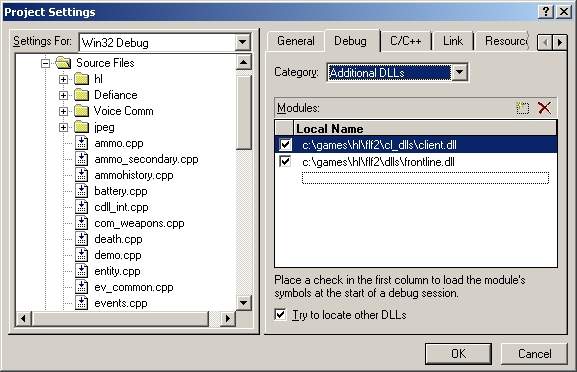Select com_weapons.cpp in the tree

139,223
